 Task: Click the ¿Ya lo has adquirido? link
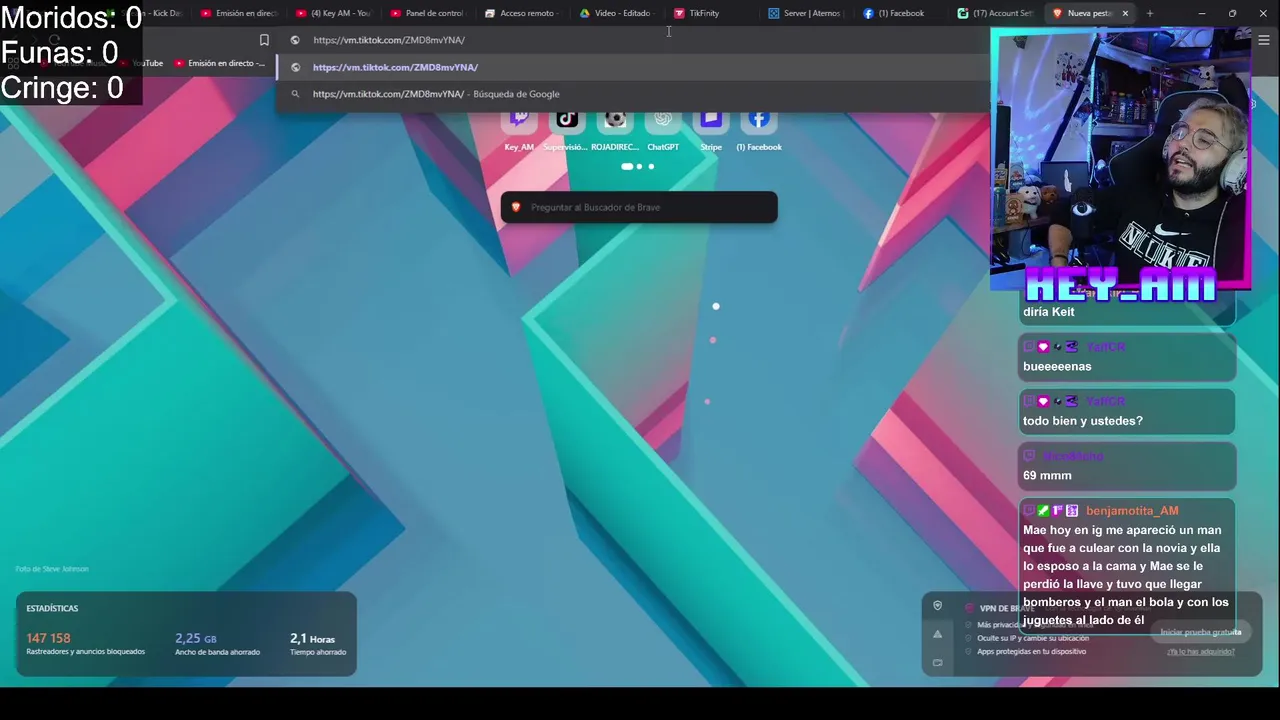(1200, 652)
